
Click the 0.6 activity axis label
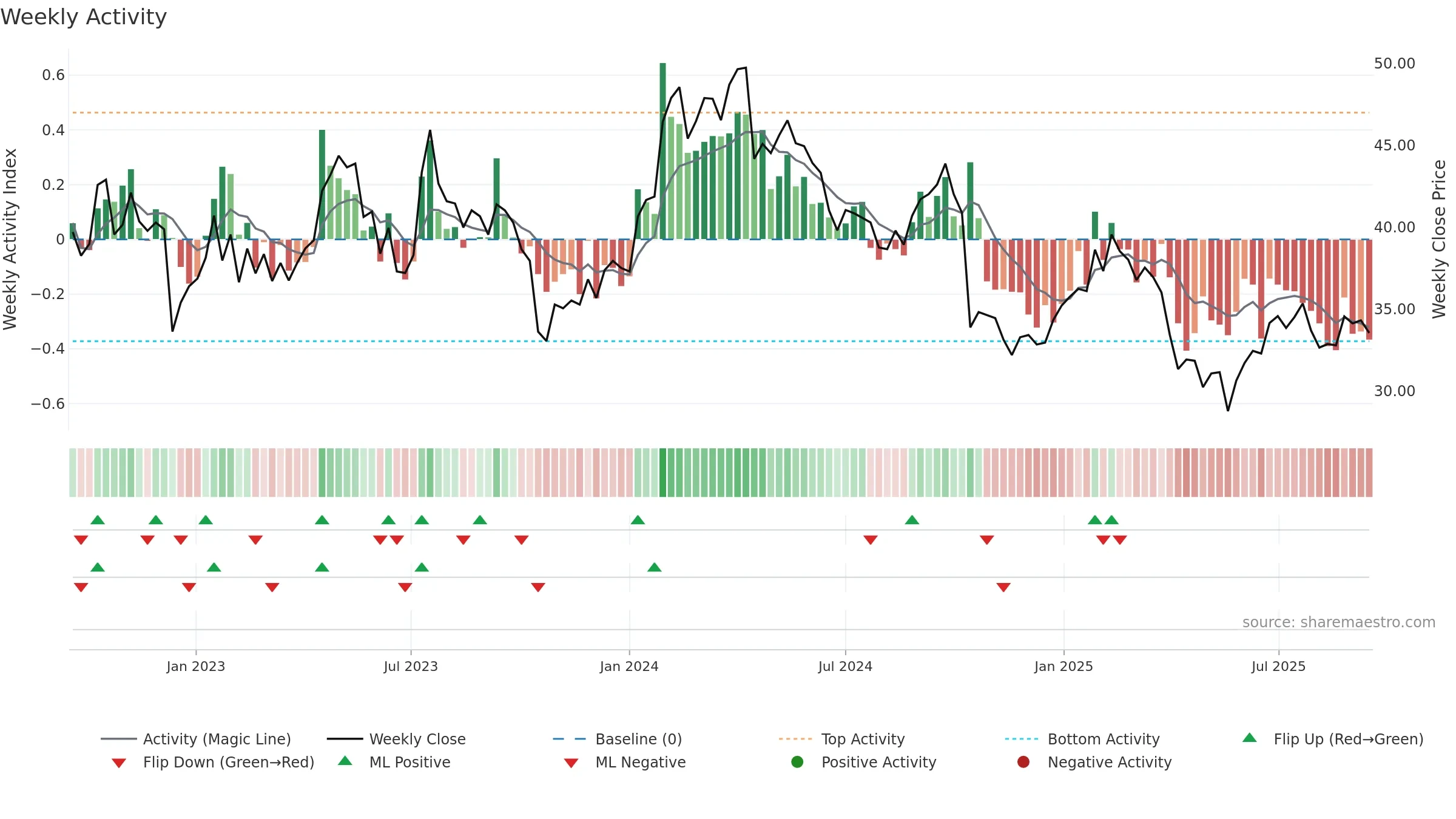coord(53,75)
